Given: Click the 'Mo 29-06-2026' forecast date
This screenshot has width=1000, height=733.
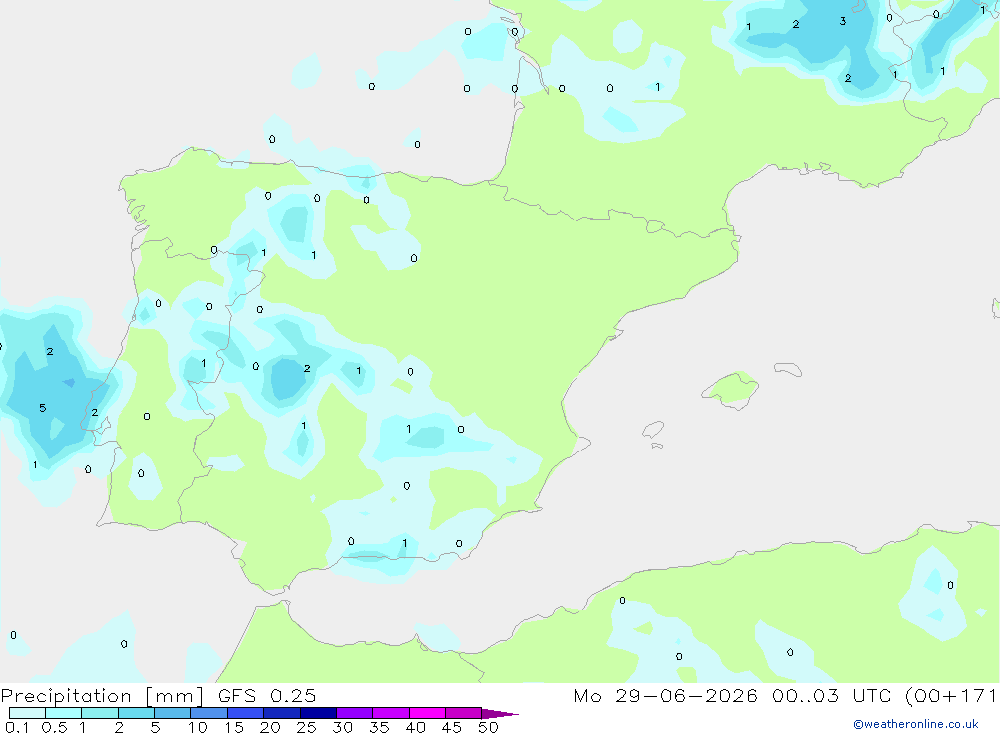Looking at the screenshot, I should [x=665, y=695].
